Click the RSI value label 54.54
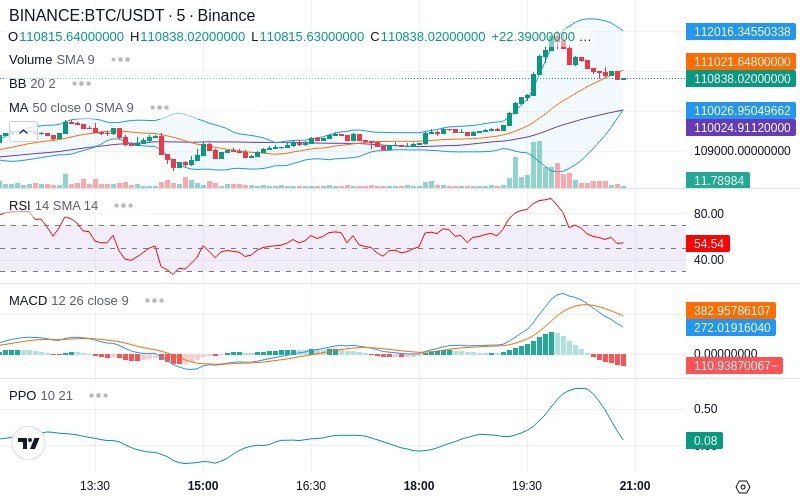Viewport: 800px width, 500px height. pos(708,243)
